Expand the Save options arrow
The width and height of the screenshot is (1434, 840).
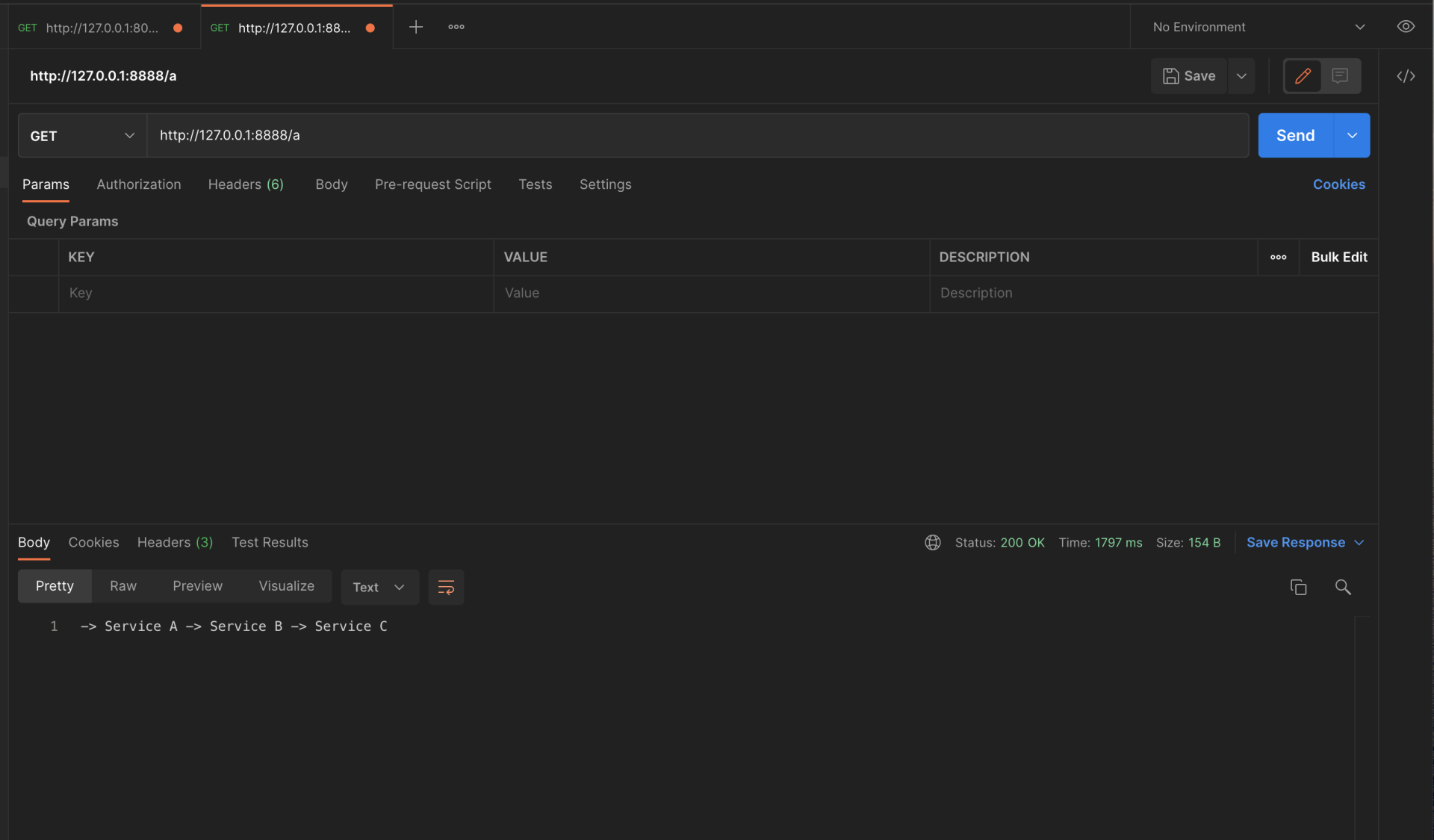[1241, 76]
